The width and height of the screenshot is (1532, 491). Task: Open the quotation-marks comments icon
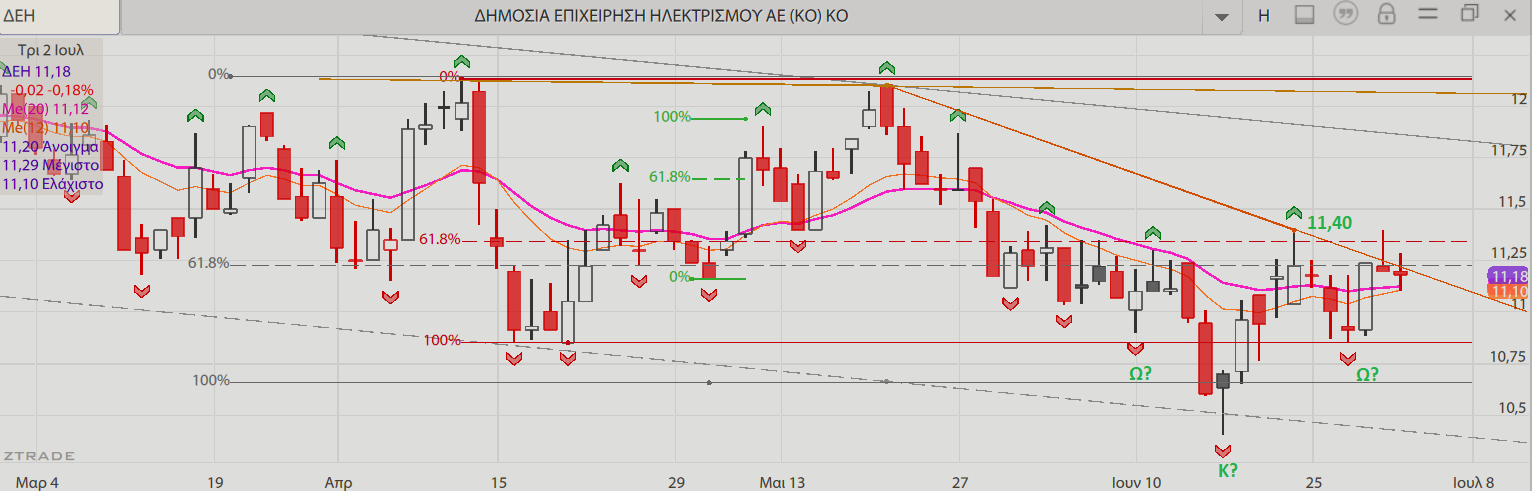click(1347, 14)
